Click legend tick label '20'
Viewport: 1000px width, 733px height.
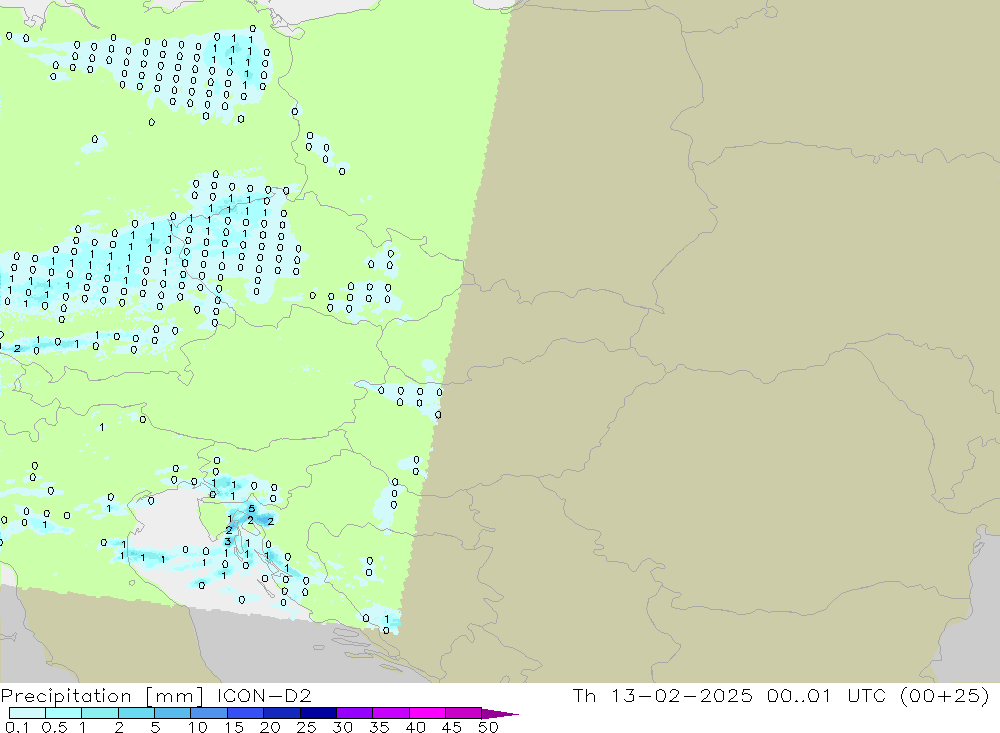pos(270,727)
